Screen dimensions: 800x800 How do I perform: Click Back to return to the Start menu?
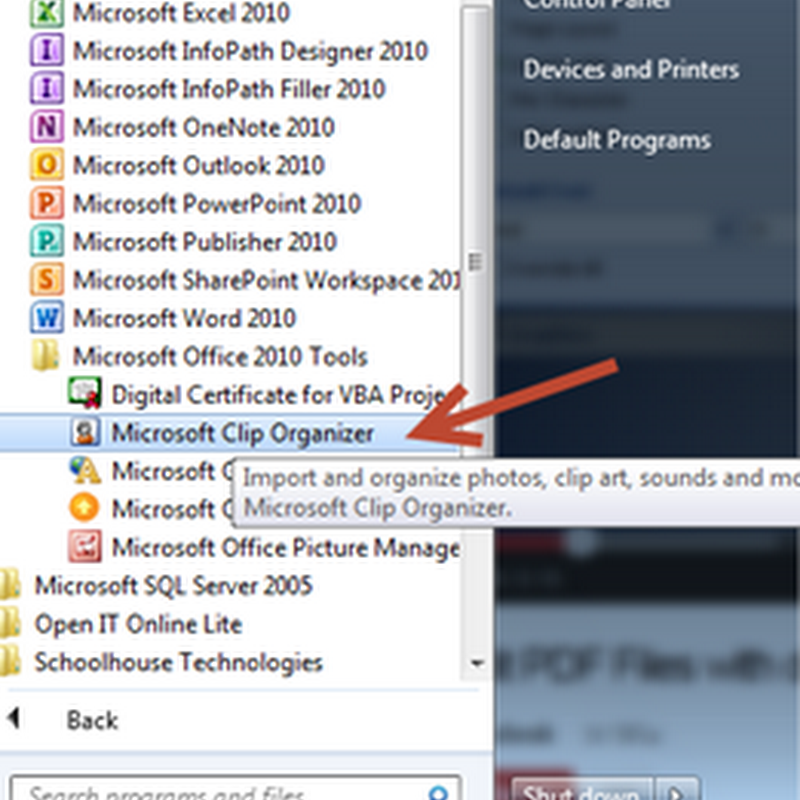pyautogui.click(x=92, y=720)
